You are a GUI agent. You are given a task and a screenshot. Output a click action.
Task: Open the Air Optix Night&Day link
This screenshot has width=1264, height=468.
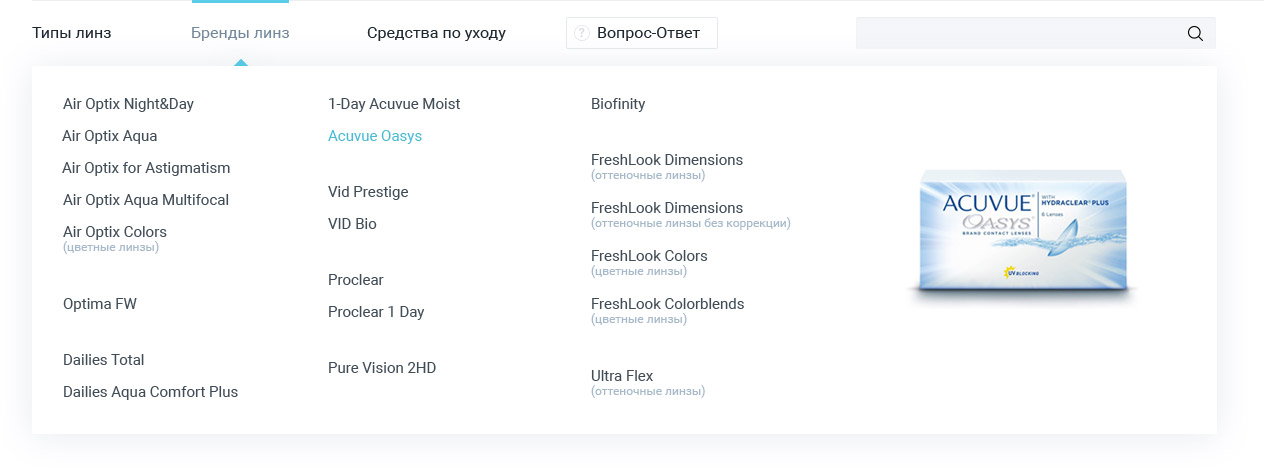128,104
